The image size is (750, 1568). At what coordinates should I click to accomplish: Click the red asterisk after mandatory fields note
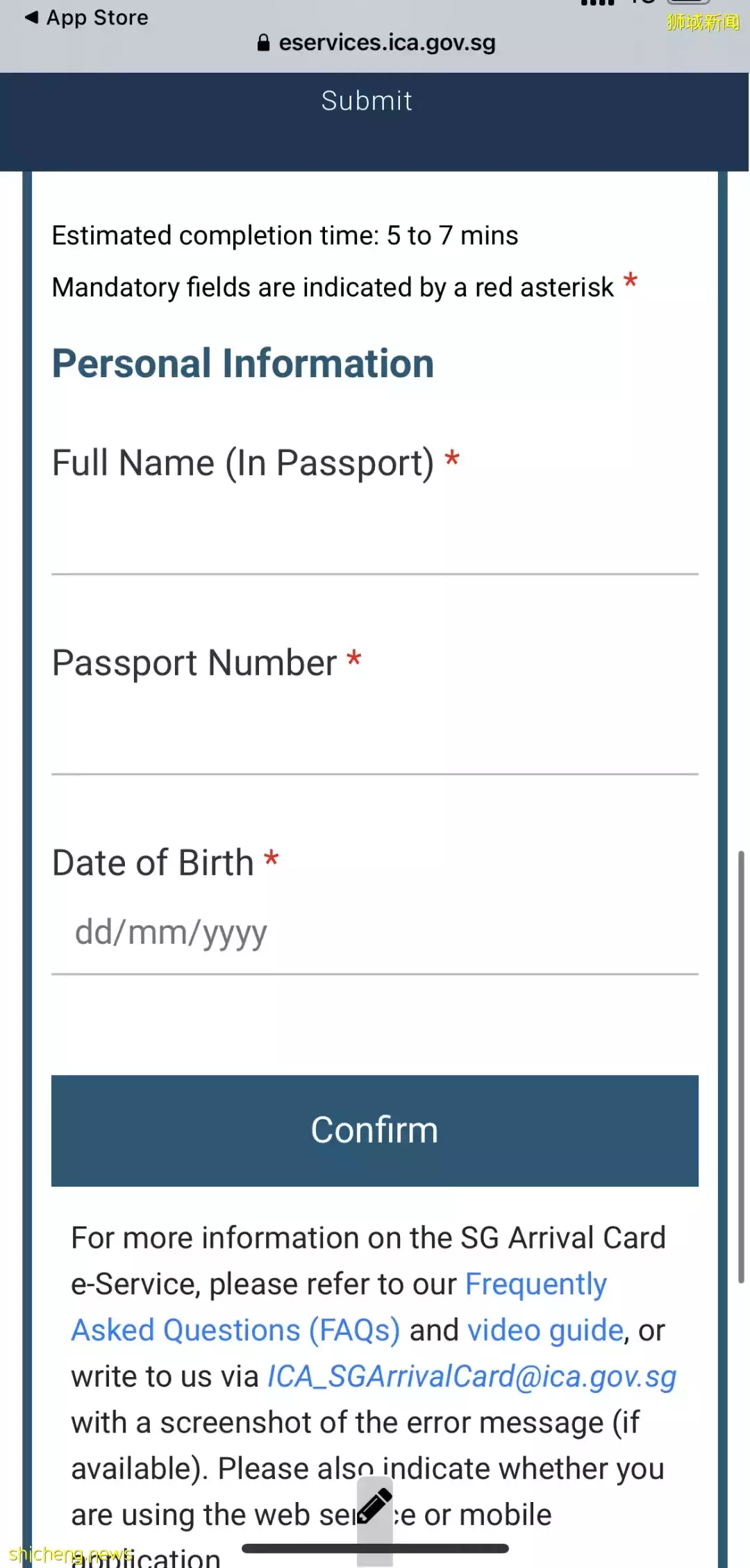point(630,281)
